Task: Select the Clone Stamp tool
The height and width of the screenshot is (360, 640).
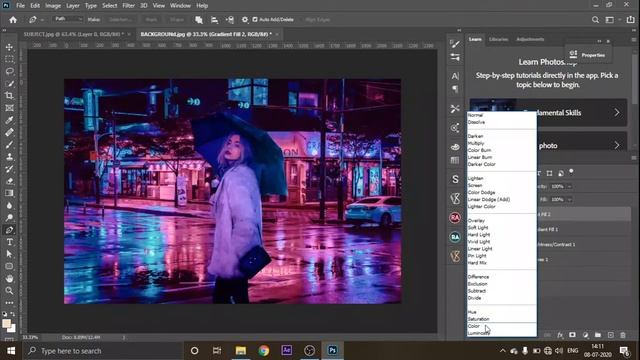Action: 9,157
